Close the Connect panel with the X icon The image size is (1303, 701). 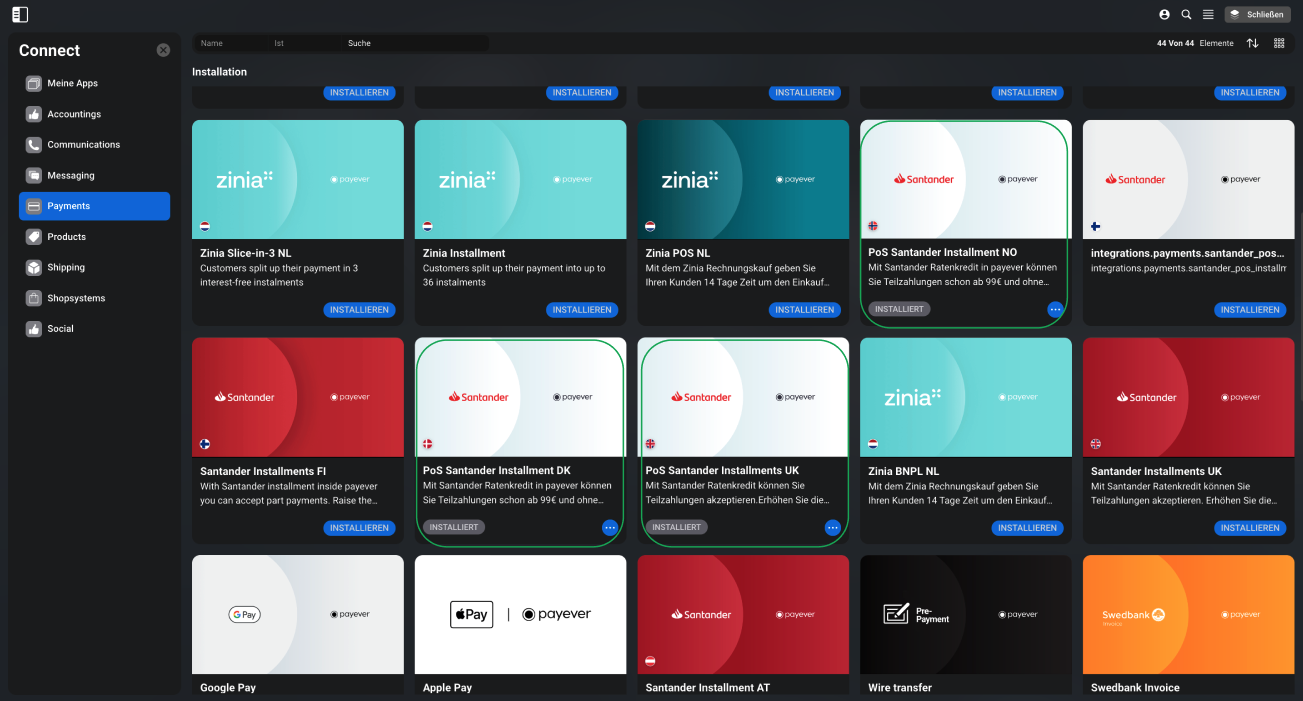163,50
